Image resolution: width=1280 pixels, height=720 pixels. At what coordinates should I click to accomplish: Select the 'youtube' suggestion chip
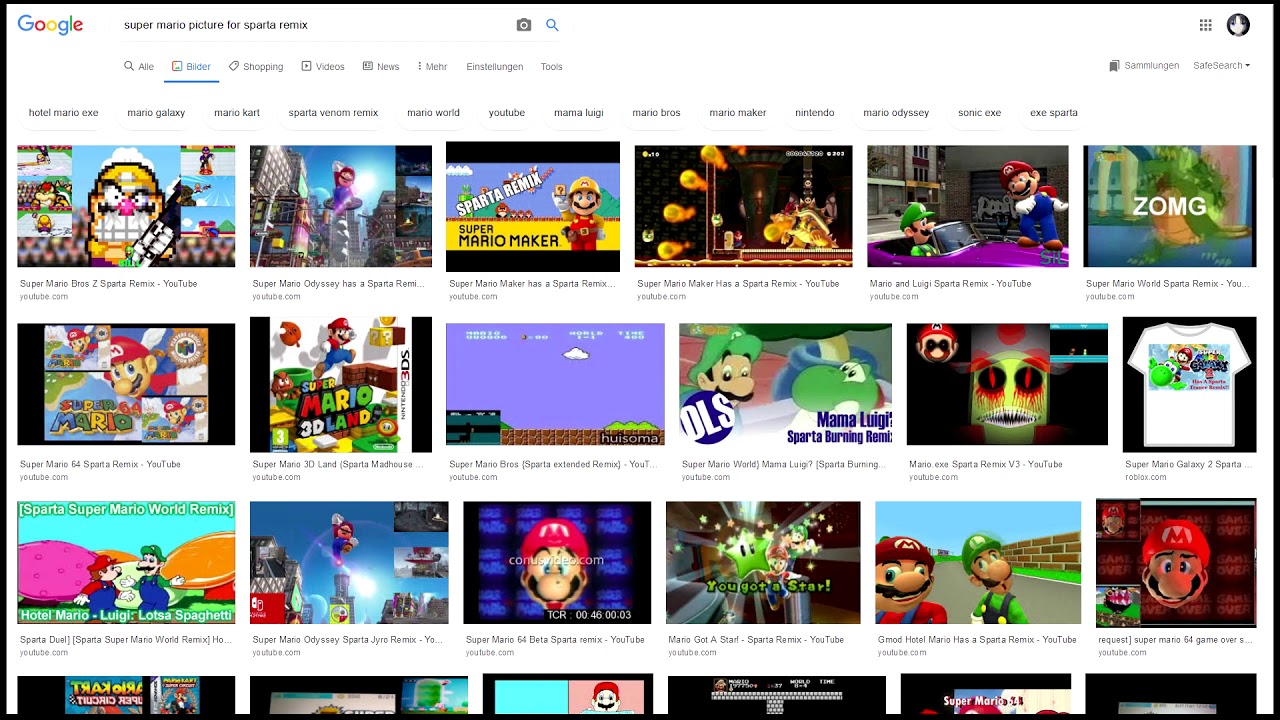click(507, 113)
